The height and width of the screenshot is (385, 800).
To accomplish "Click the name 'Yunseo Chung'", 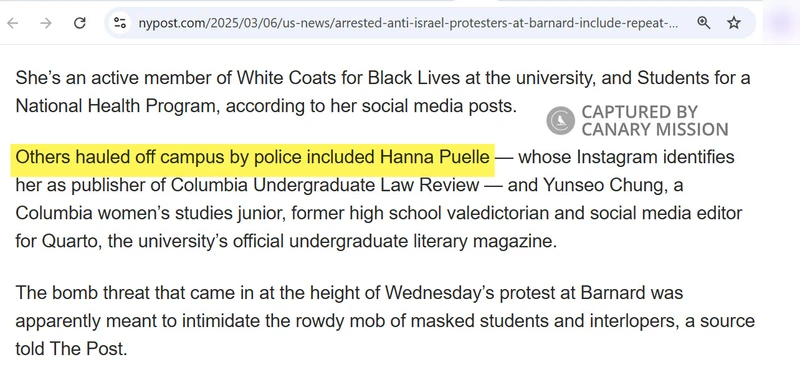I will click(x=604, y=185).
